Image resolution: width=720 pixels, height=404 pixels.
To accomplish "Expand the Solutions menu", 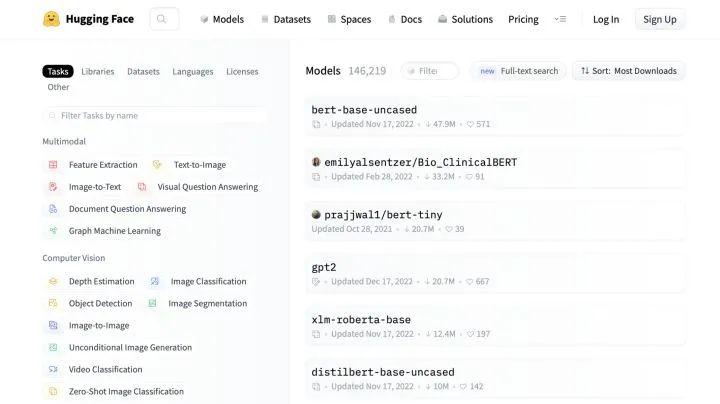I will (465, 19).
